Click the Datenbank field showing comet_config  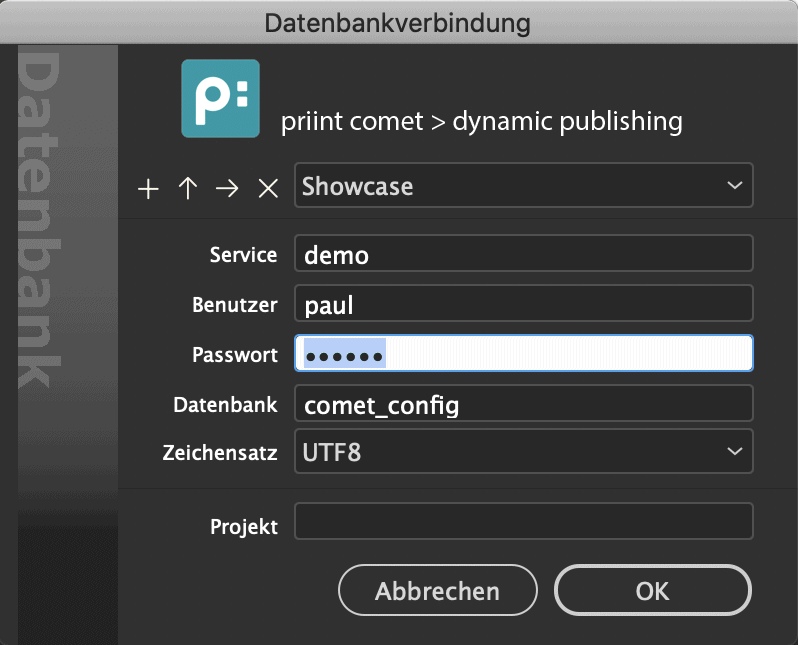click(524, 403)
